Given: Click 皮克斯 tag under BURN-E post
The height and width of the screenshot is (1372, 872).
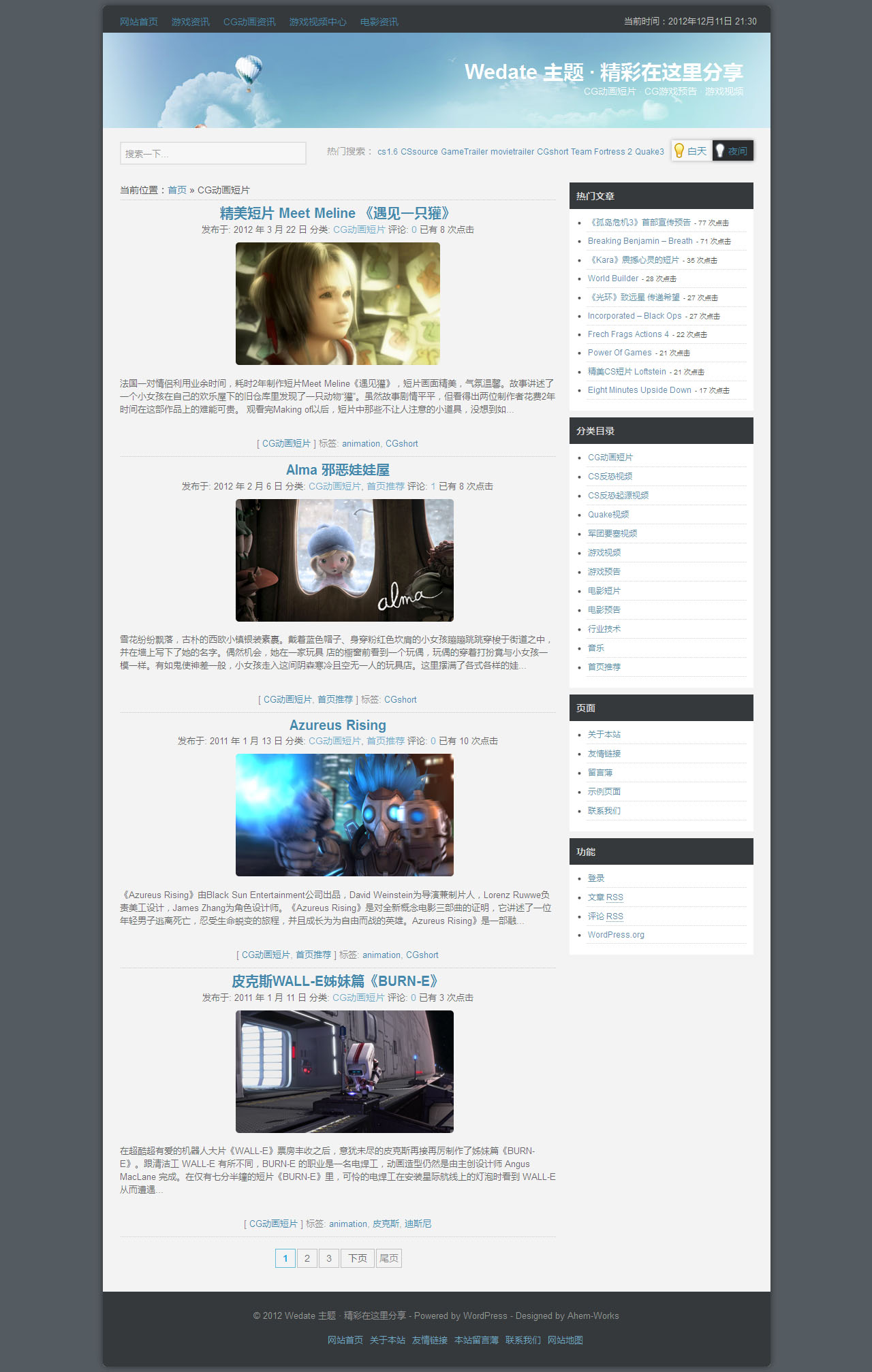Looking at the screenshot, I should 386,1224.
